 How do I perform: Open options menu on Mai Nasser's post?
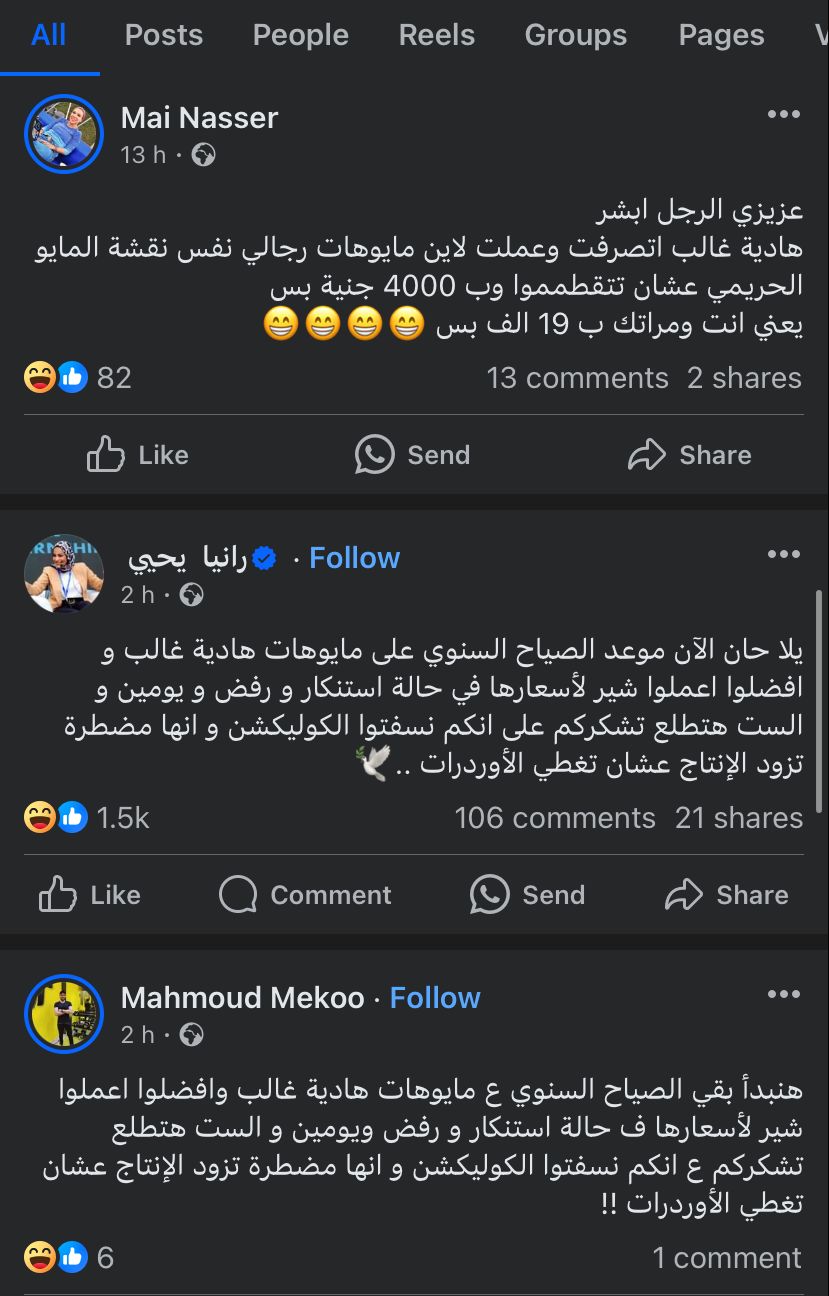(x=783, y=115)
